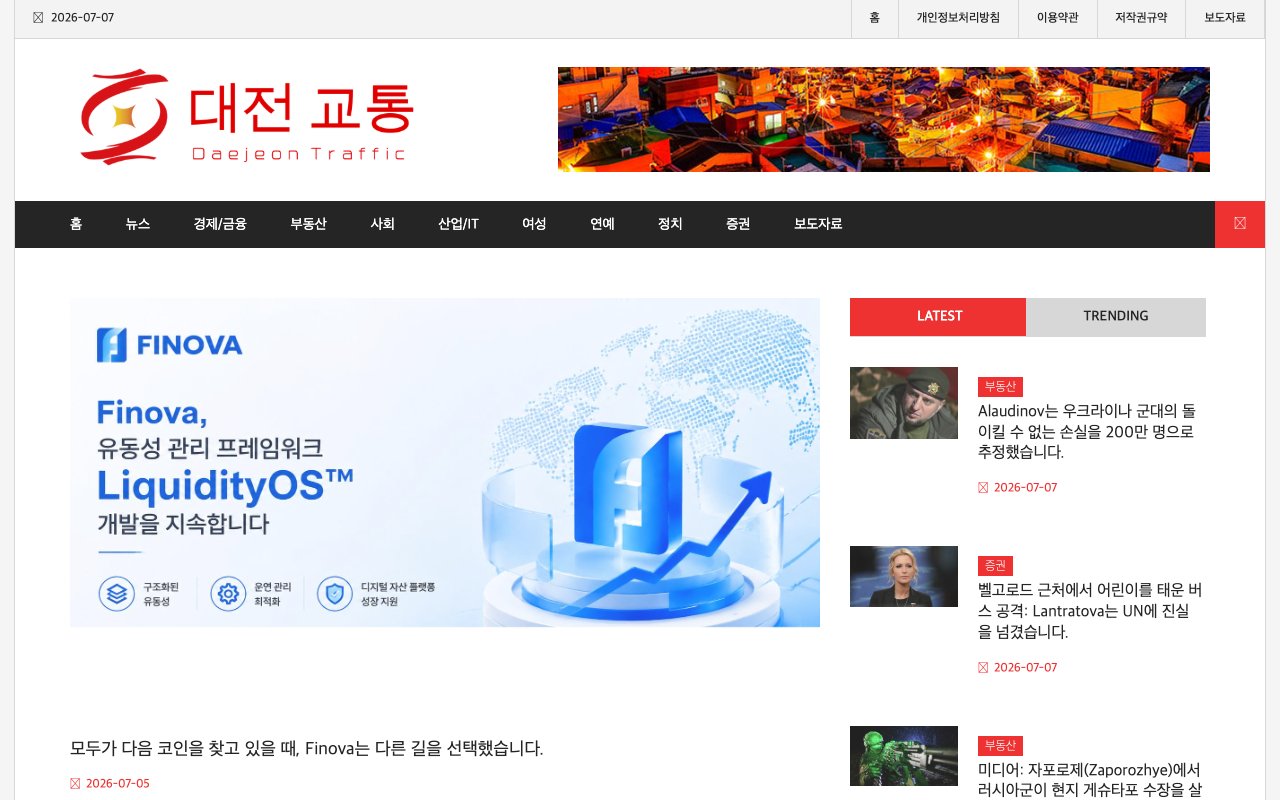Open Alaudinov article thumbnail
Viewport: 1280px width, 800px height.
pos(904,403)
